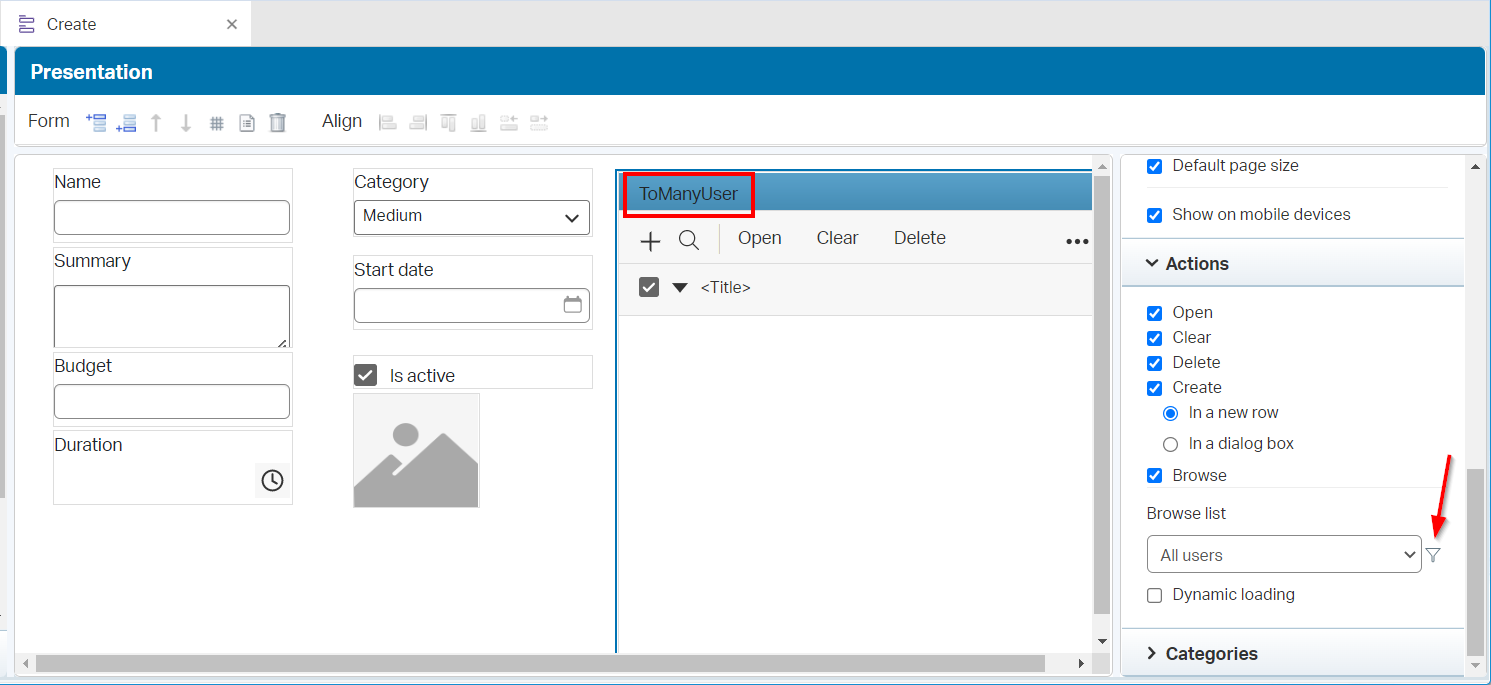Open the three-dots more menu

(1076, 241)
